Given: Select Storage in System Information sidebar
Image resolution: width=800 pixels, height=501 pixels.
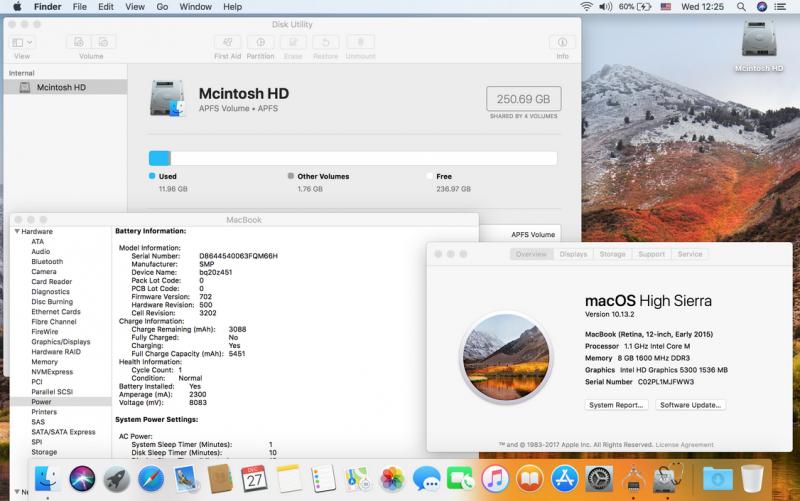Looking at the screenshot, I should tap(44, 452).
